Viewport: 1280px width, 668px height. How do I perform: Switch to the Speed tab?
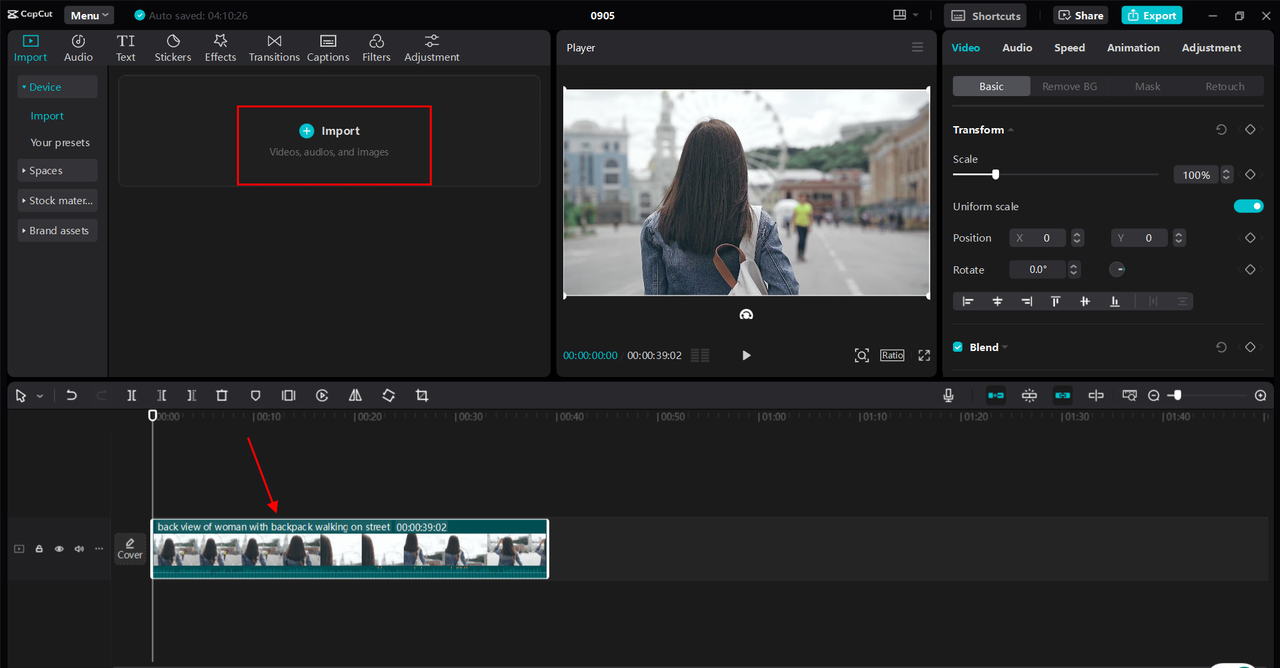(1069, 47)
